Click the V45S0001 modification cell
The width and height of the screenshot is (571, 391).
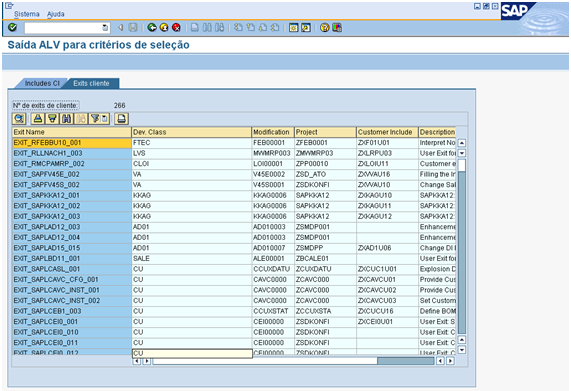273,185
